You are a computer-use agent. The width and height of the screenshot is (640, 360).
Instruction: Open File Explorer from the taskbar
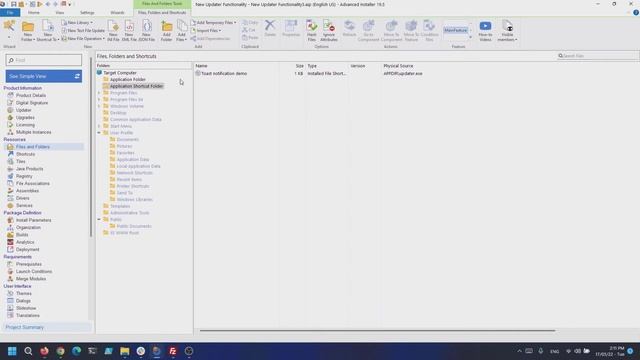[x=124, y=351]
